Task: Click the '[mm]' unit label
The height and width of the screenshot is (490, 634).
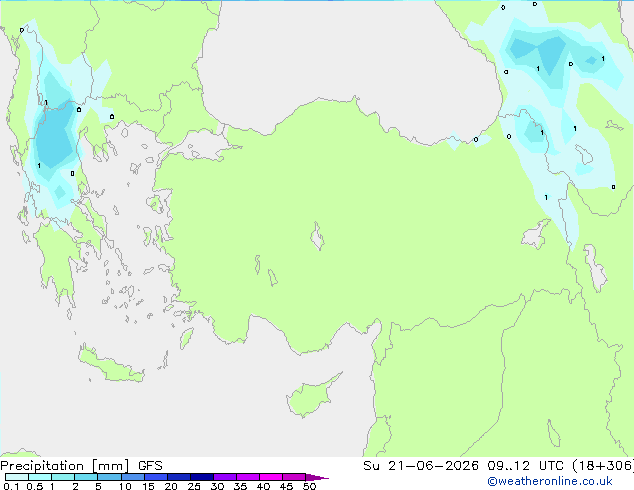Action: pos(111,466)
